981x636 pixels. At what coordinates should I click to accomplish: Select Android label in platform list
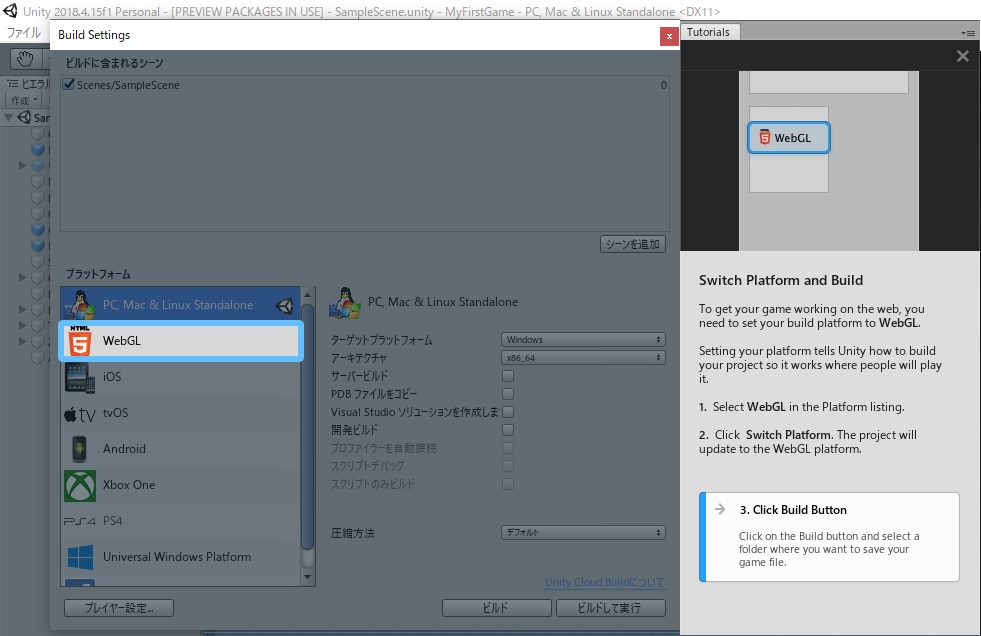click(x=125, y=449)
